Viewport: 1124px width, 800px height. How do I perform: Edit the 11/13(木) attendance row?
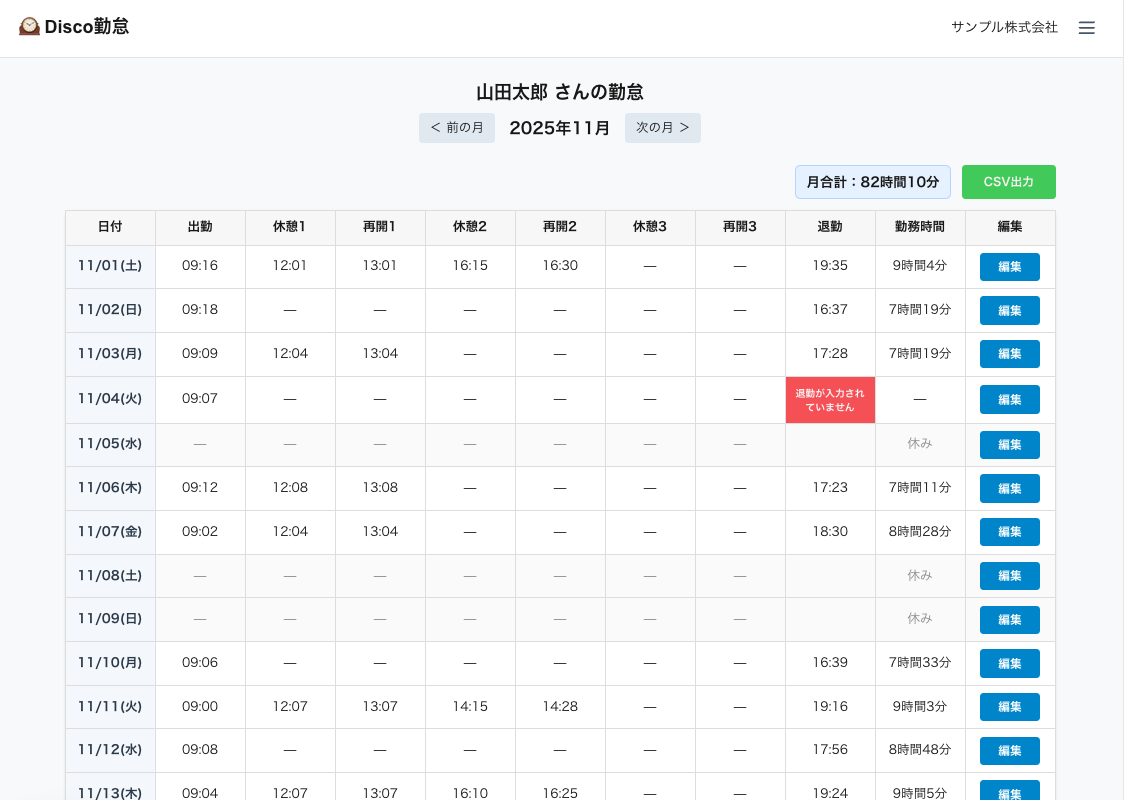1009,792
